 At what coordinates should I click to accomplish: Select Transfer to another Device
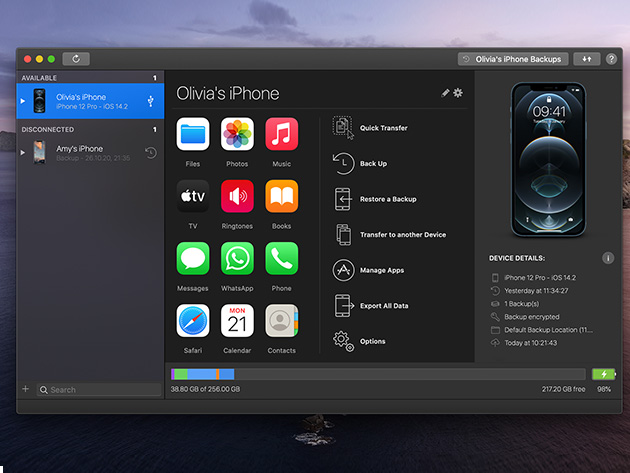pos(389,235)
